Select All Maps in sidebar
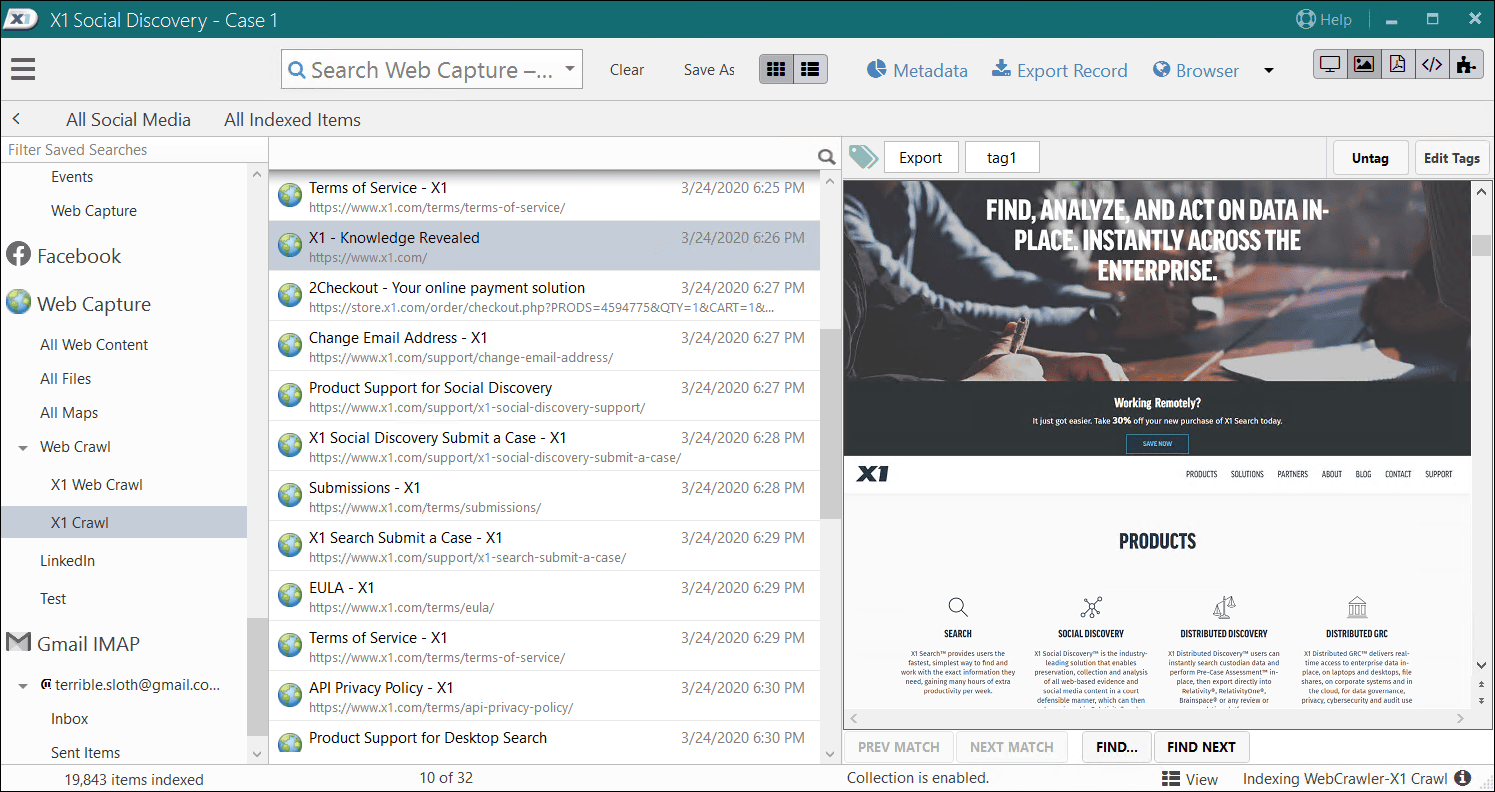The image size is (1495, 792). 69,413
